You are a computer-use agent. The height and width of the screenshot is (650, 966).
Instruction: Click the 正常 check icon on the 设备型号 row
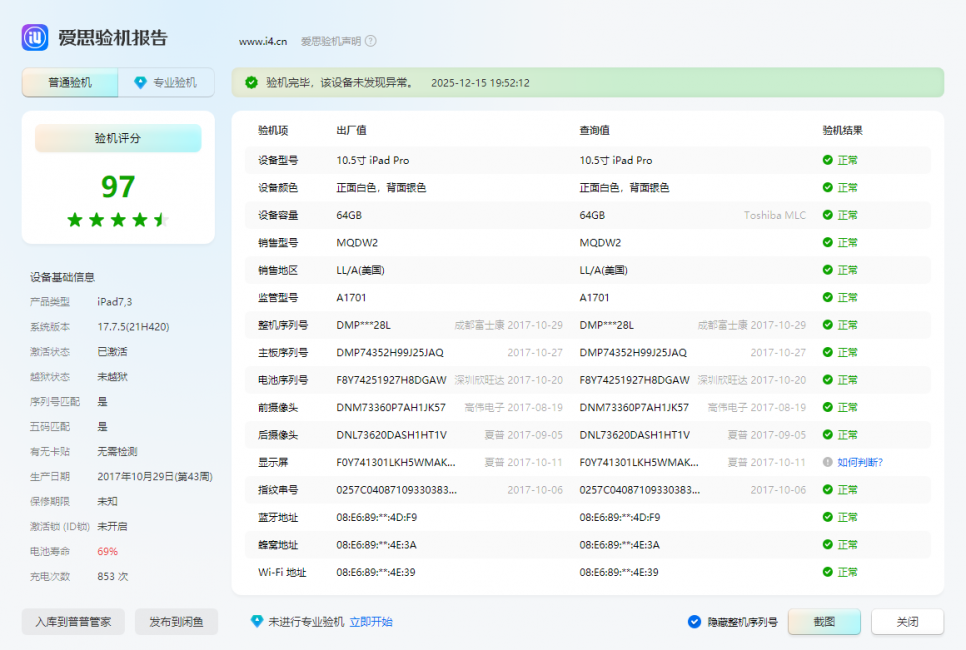[x=827, y=160]
